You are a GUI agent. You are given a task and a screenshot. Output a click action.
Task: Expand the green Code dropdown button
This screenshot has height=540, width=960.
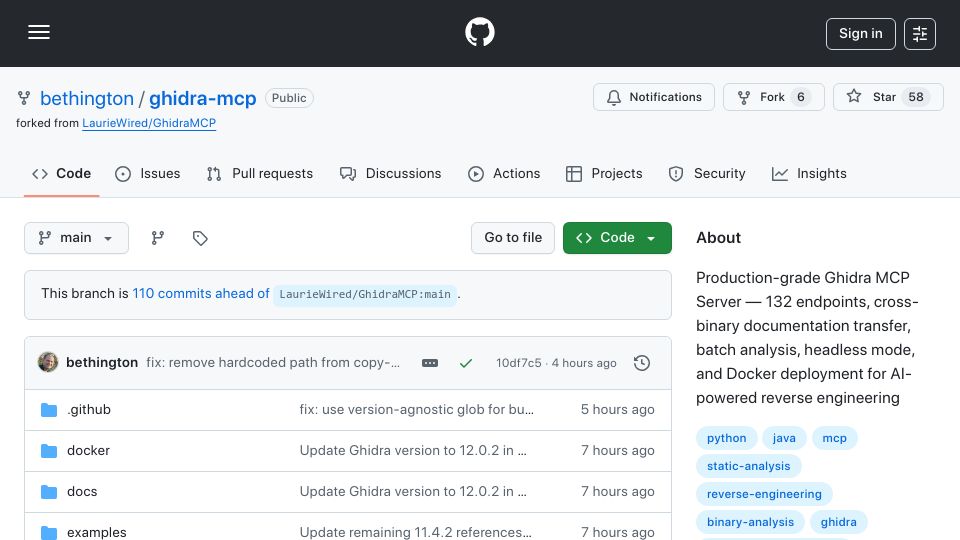(x=617, y=238)
